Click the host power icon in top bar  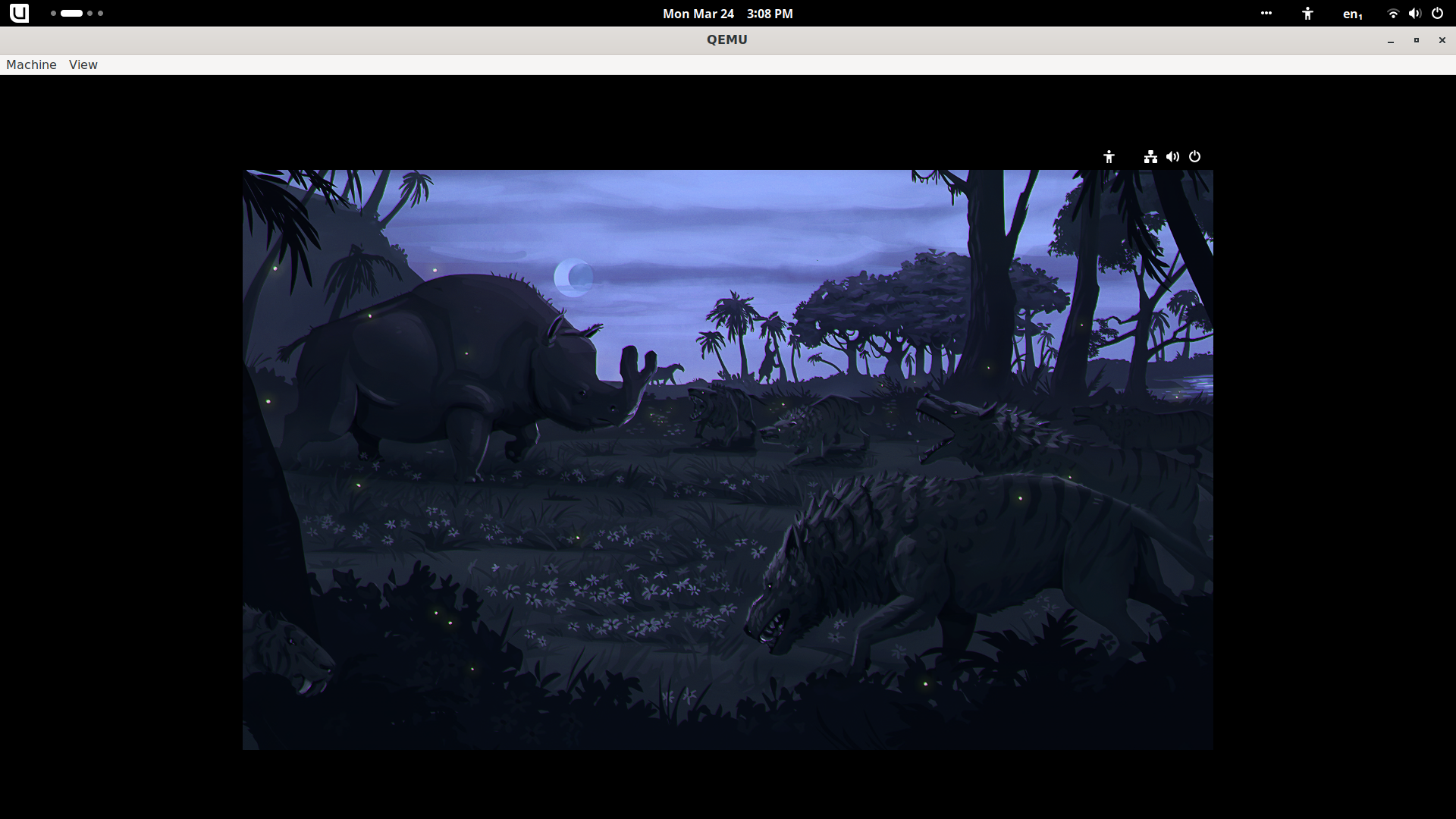tap(1437, 14)
